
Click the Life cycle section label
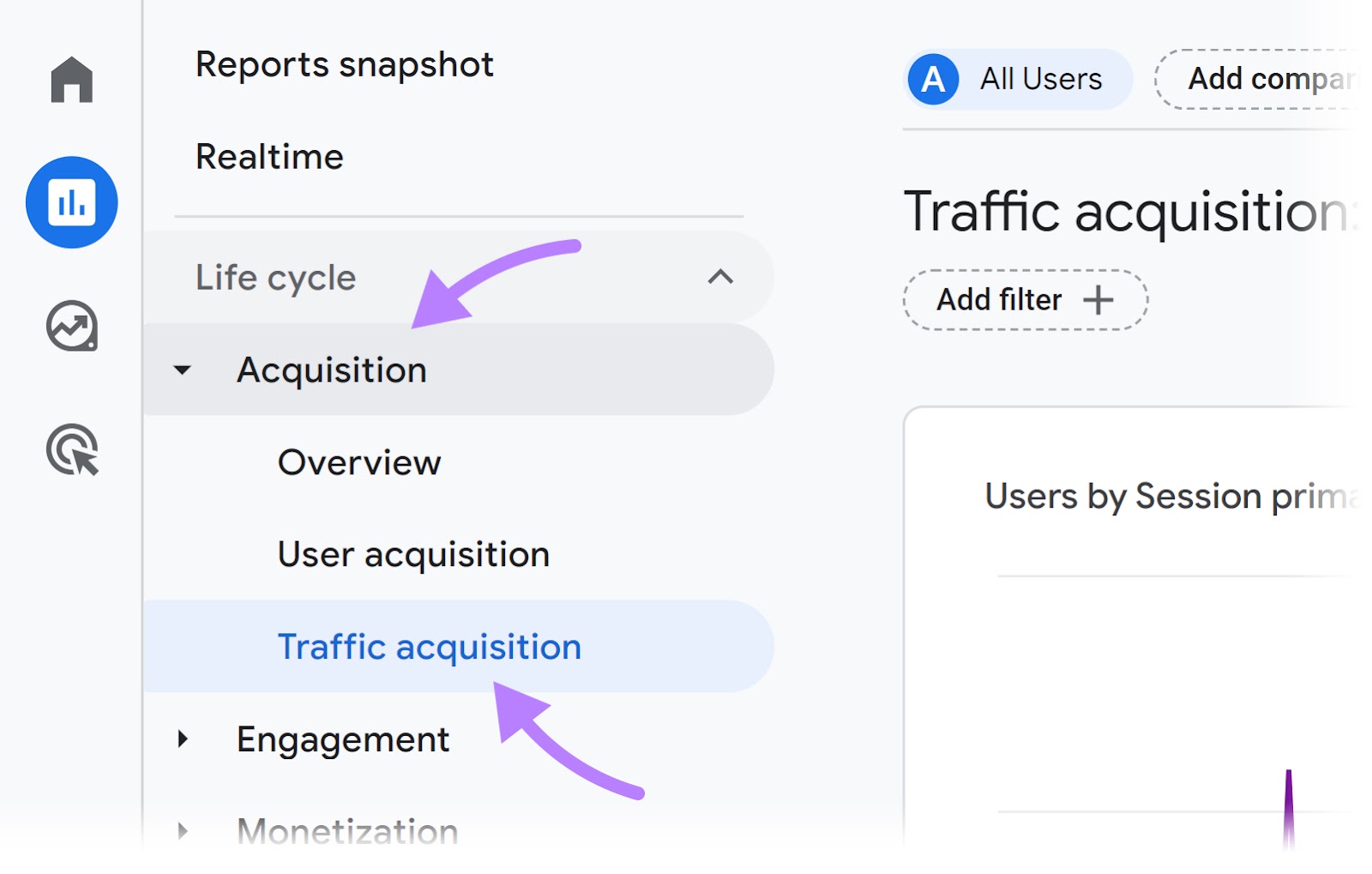[x=275, y=279]
